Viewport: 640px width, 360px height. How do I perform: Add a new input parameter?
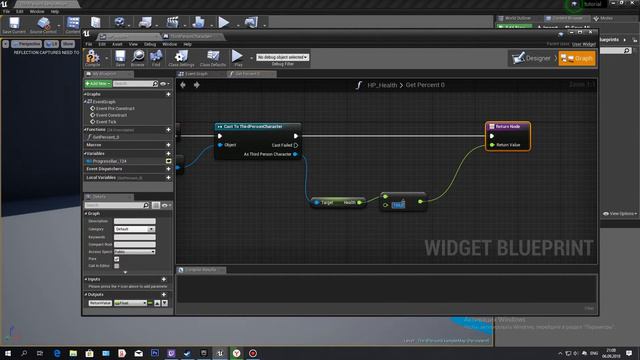coord(164,279)
